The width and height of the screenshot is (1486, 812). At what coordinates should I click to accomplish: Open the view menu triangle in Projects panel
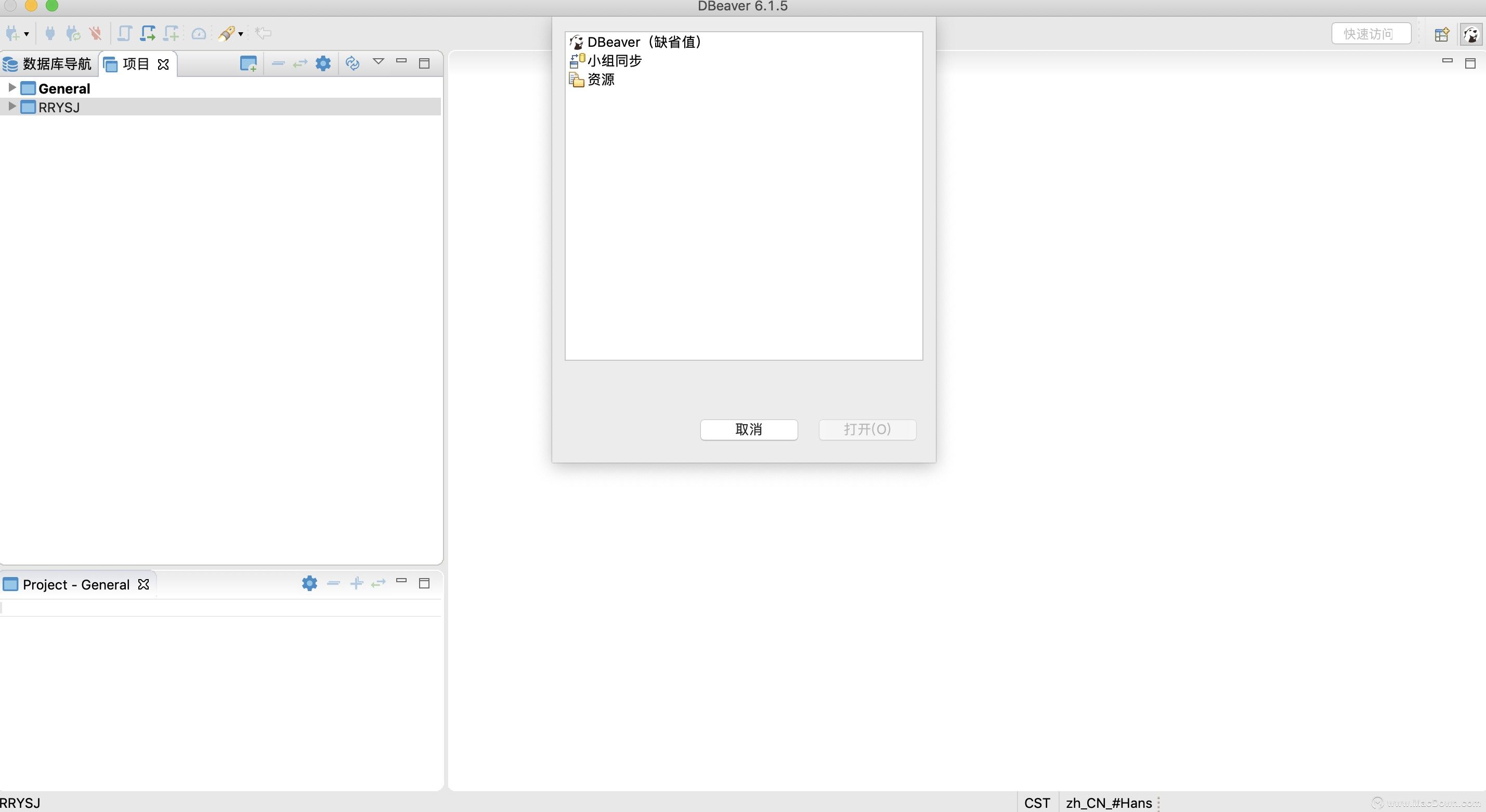coord(379,61)
